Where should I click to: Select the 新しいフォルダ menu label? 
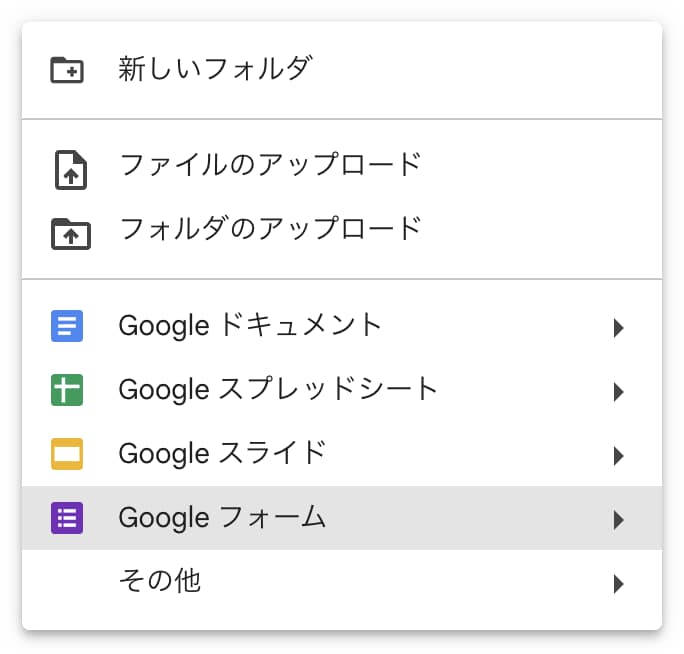coord(215,69)
